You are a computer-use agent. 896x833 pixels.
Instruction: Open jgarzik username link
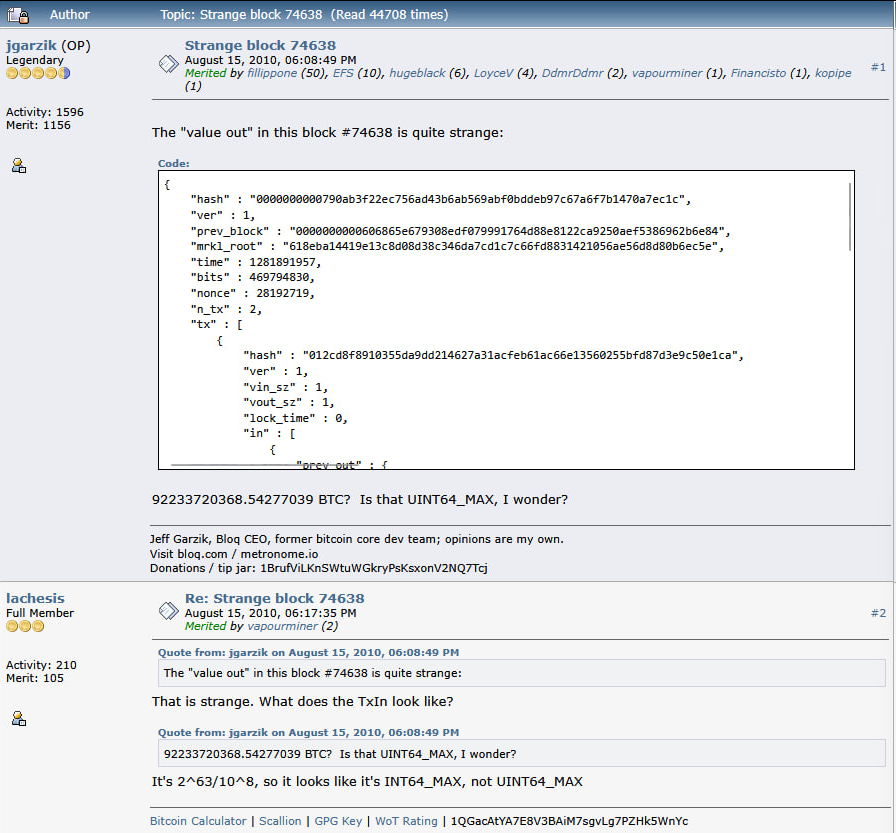click(31, 45)
